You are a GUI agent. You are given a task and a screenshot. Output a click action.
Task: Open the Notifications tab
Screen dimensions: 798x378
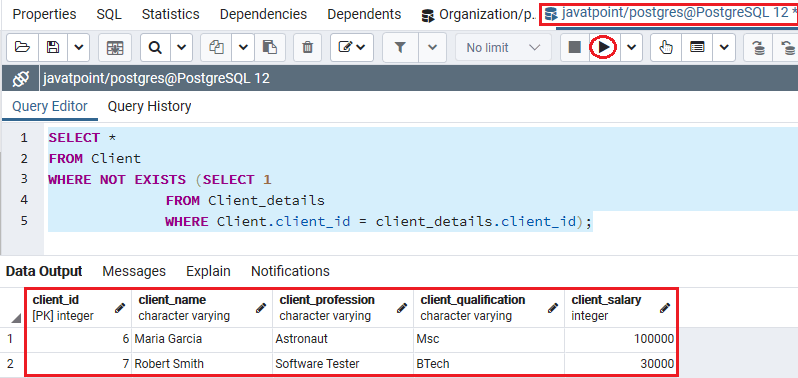pos(290,271)
